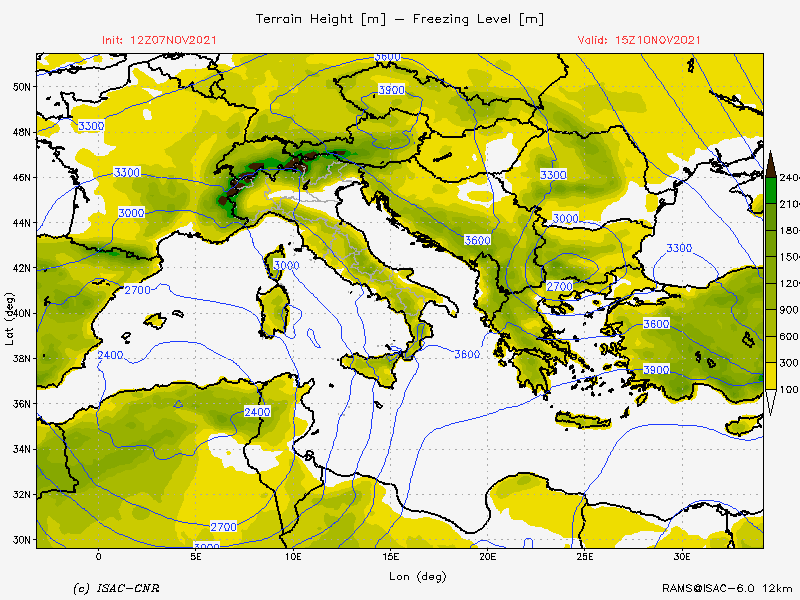
Task: Click the 3300 contour label over Romania
Action: click(x=554, y=175)
